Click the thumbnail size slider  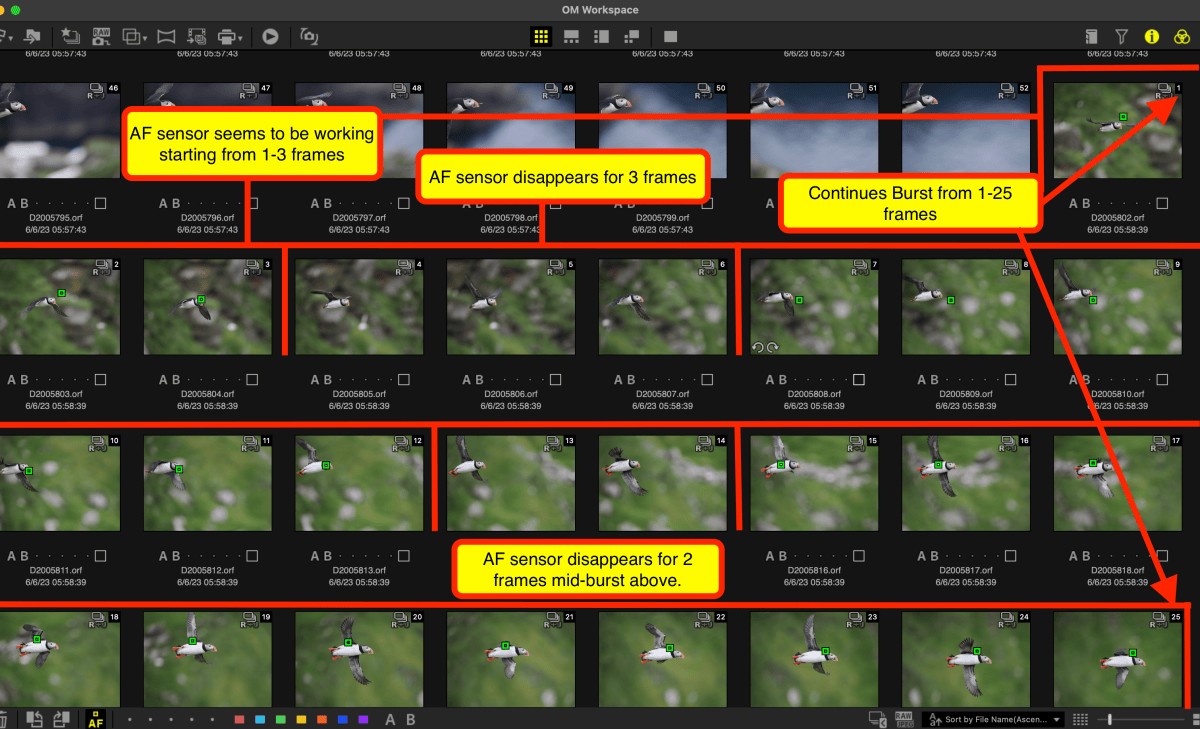point(1141,719)
